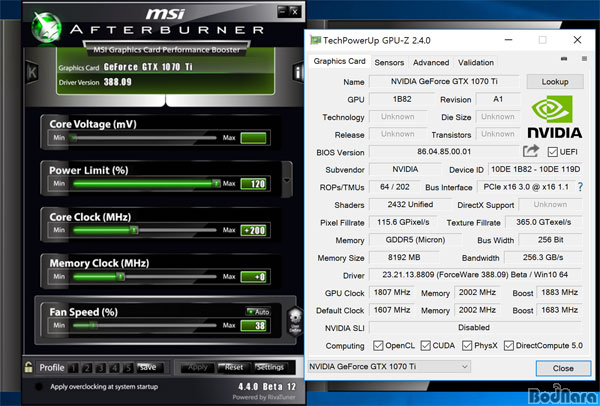Click the Power Limit value 120 box

(253, 184)
